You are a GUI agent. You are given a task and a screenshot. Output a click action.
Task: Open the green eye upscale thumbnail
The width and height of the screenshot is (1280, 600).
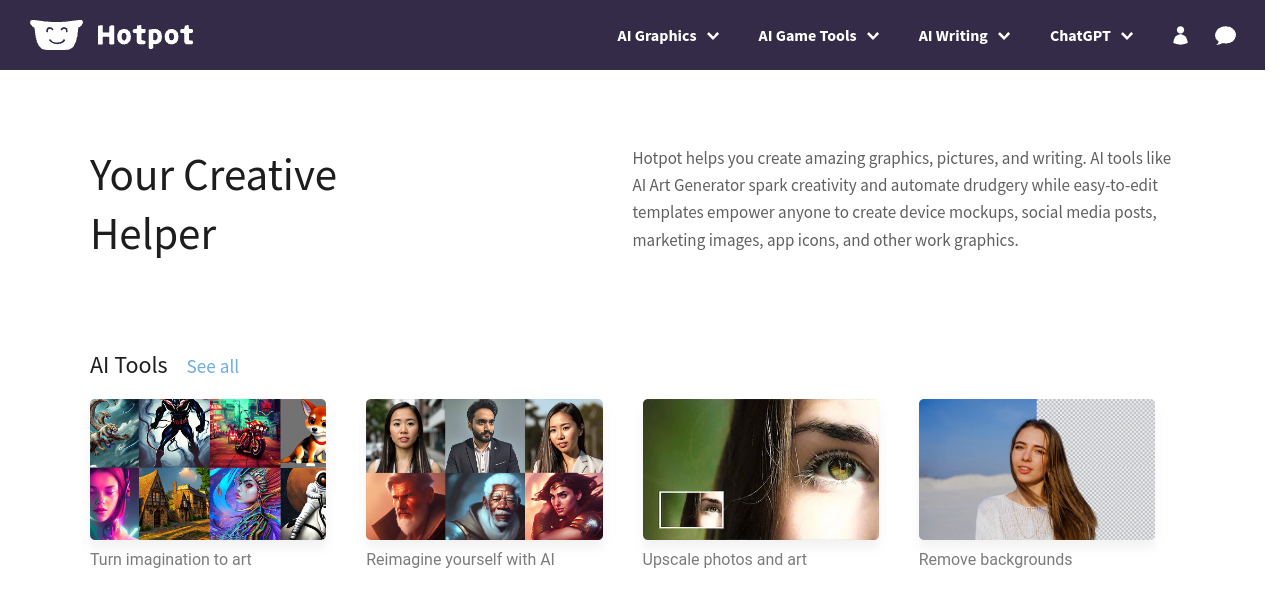pos(760,469)
